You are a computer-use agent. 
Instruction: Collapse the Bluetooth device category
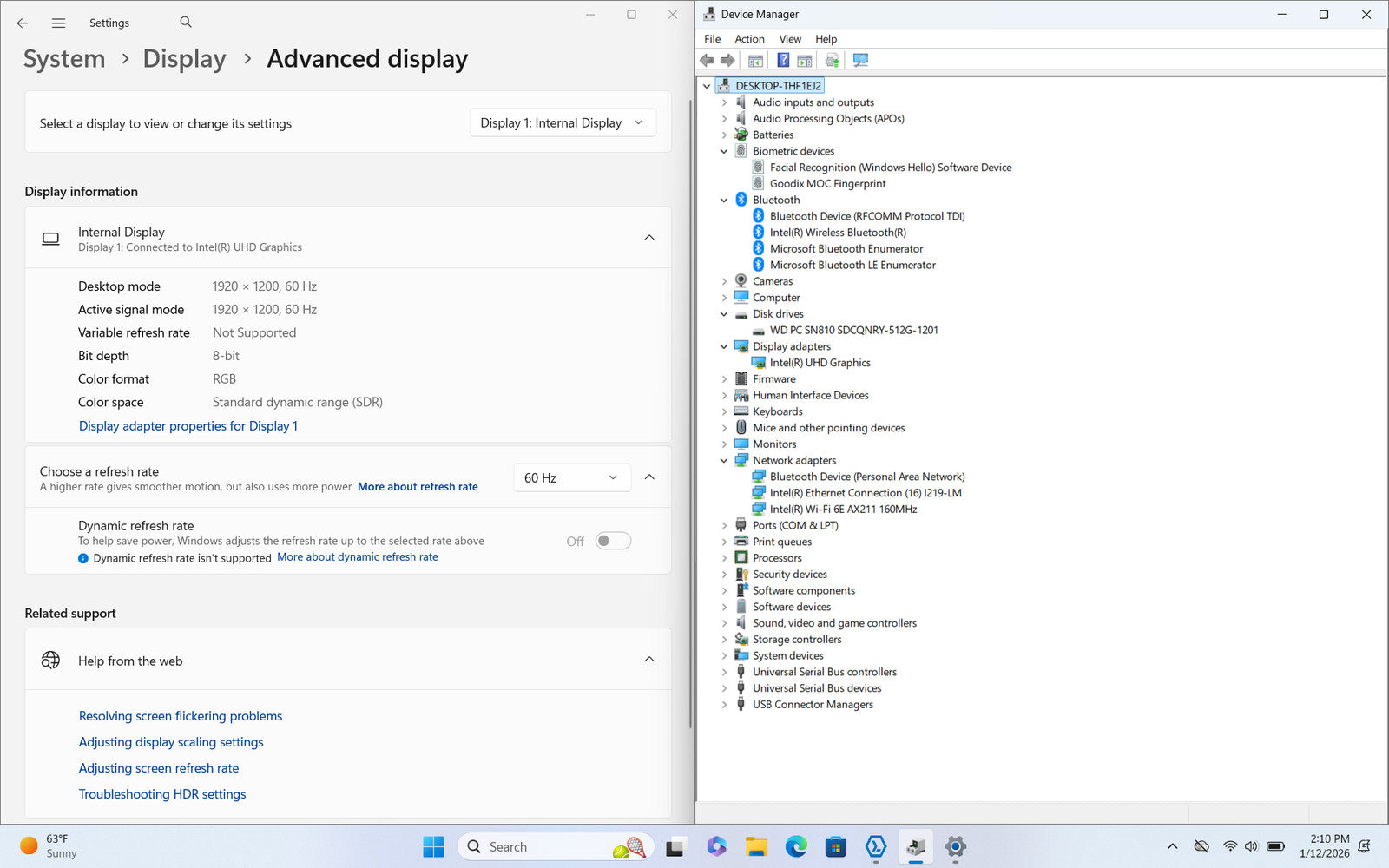click(x=724, y=200)
